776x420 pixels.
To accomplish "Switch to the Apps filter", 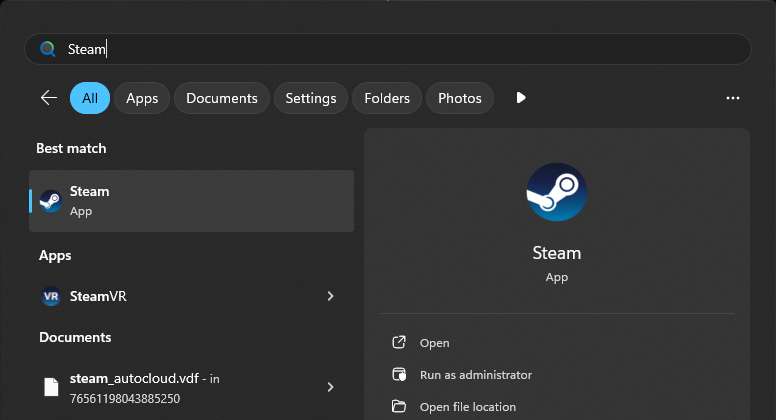I will coord(142,98).
